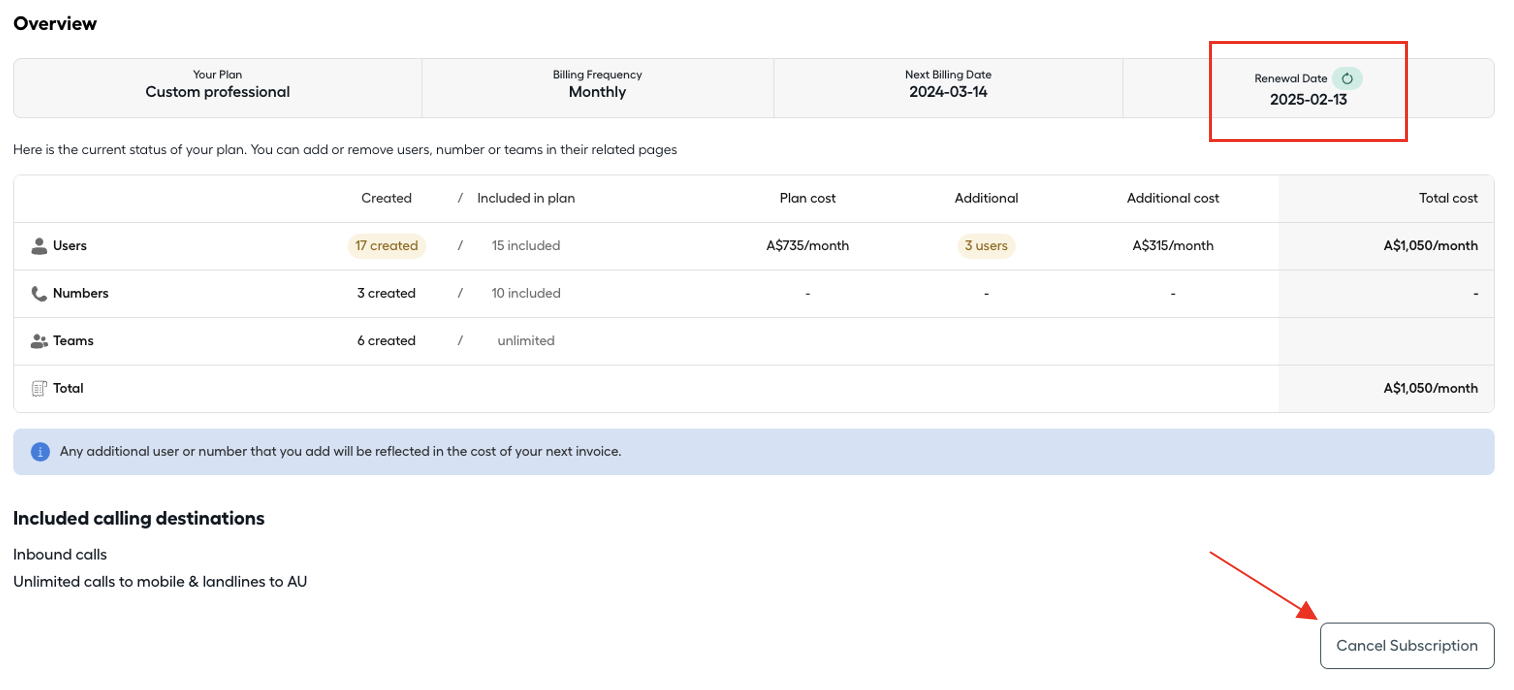Click the 'Next Billing Date' label
Viewport: 1514px width, 690px height.
pos(948,74)
